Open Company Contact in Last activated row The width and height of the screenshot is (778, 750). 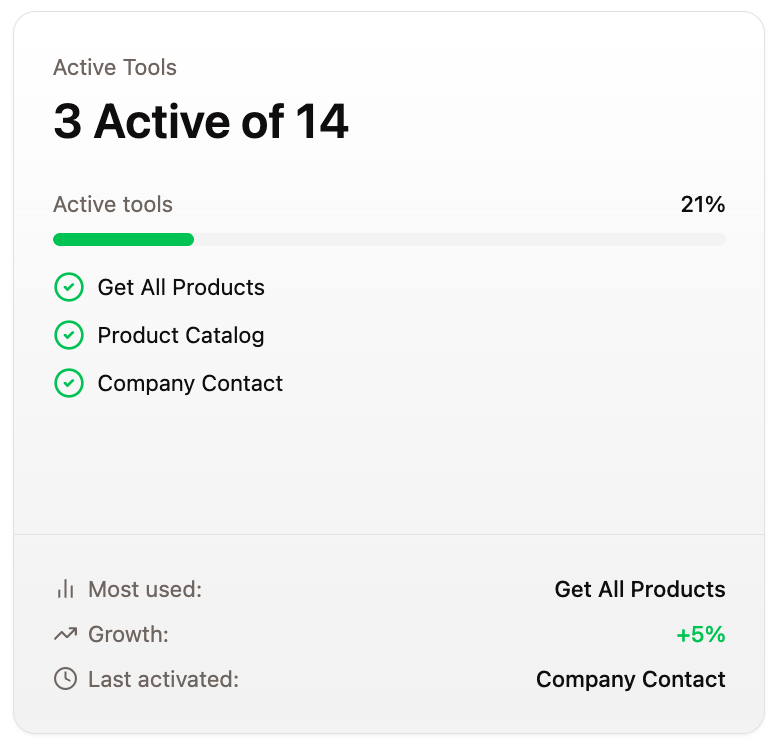point(631,680)
